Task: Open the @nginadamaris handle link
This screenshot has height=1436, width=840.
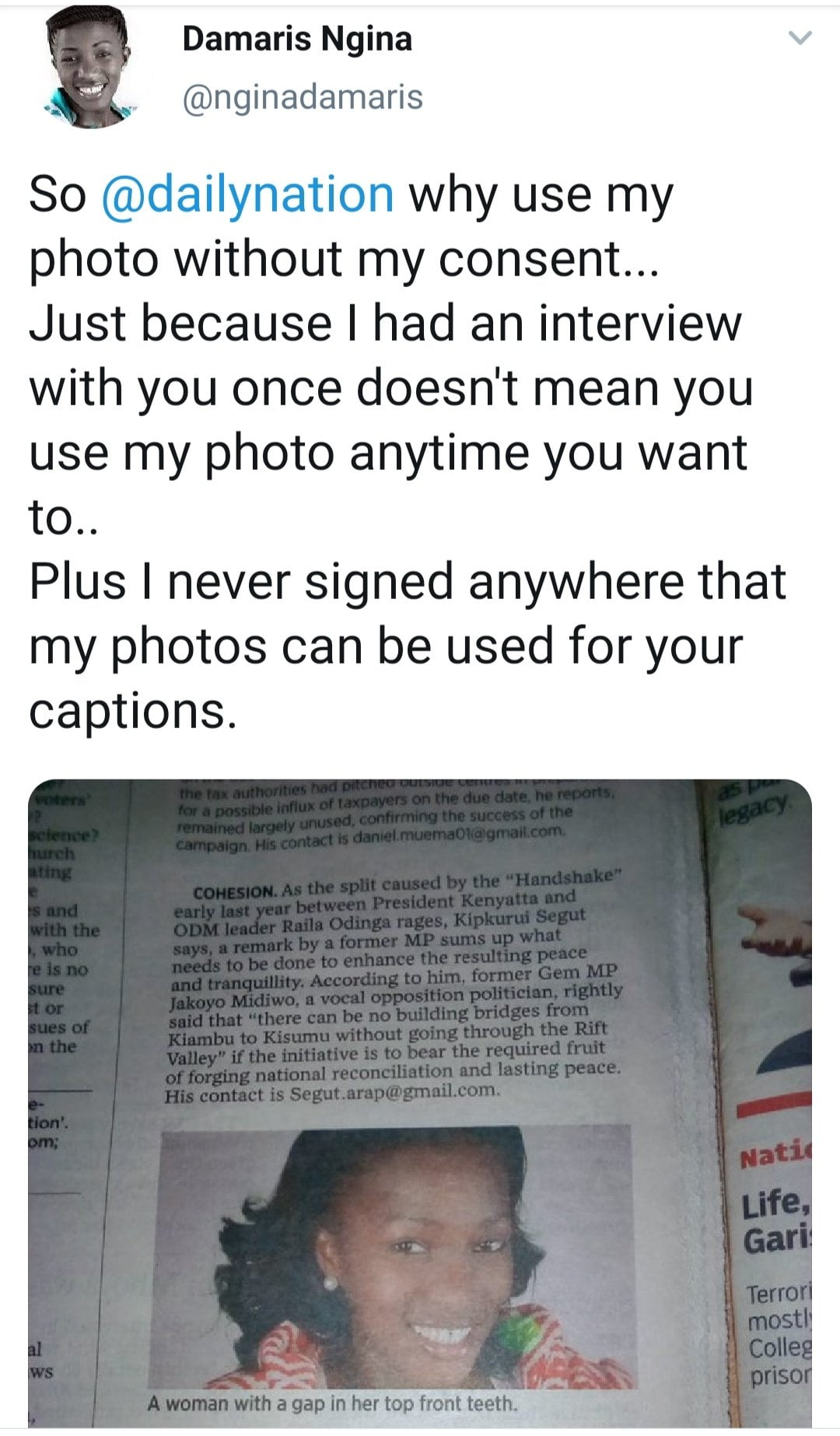Action: 303,97
